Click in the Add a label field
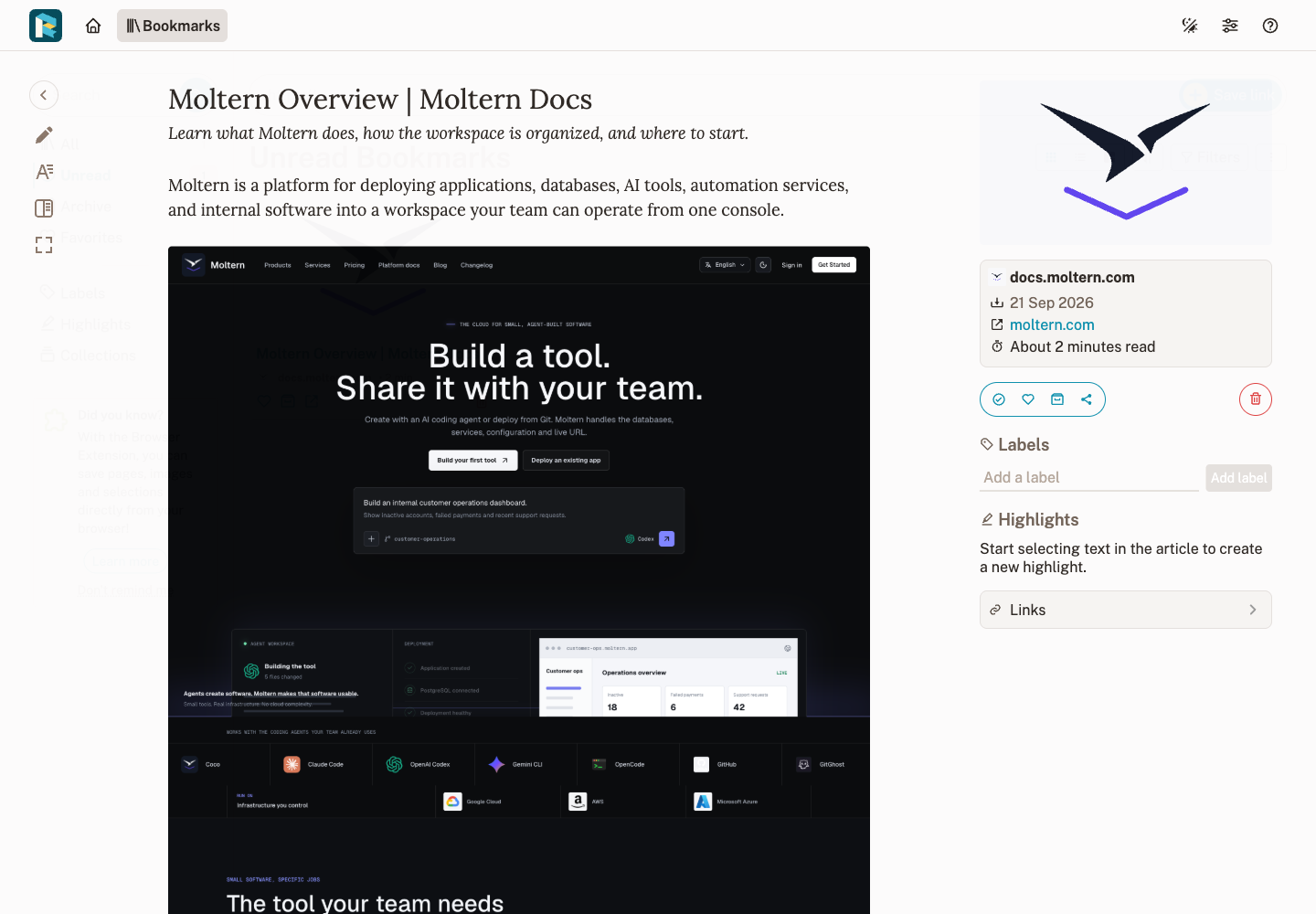Image resolution: width=1316 pixels, height=914 pixels. [1089, 477]
